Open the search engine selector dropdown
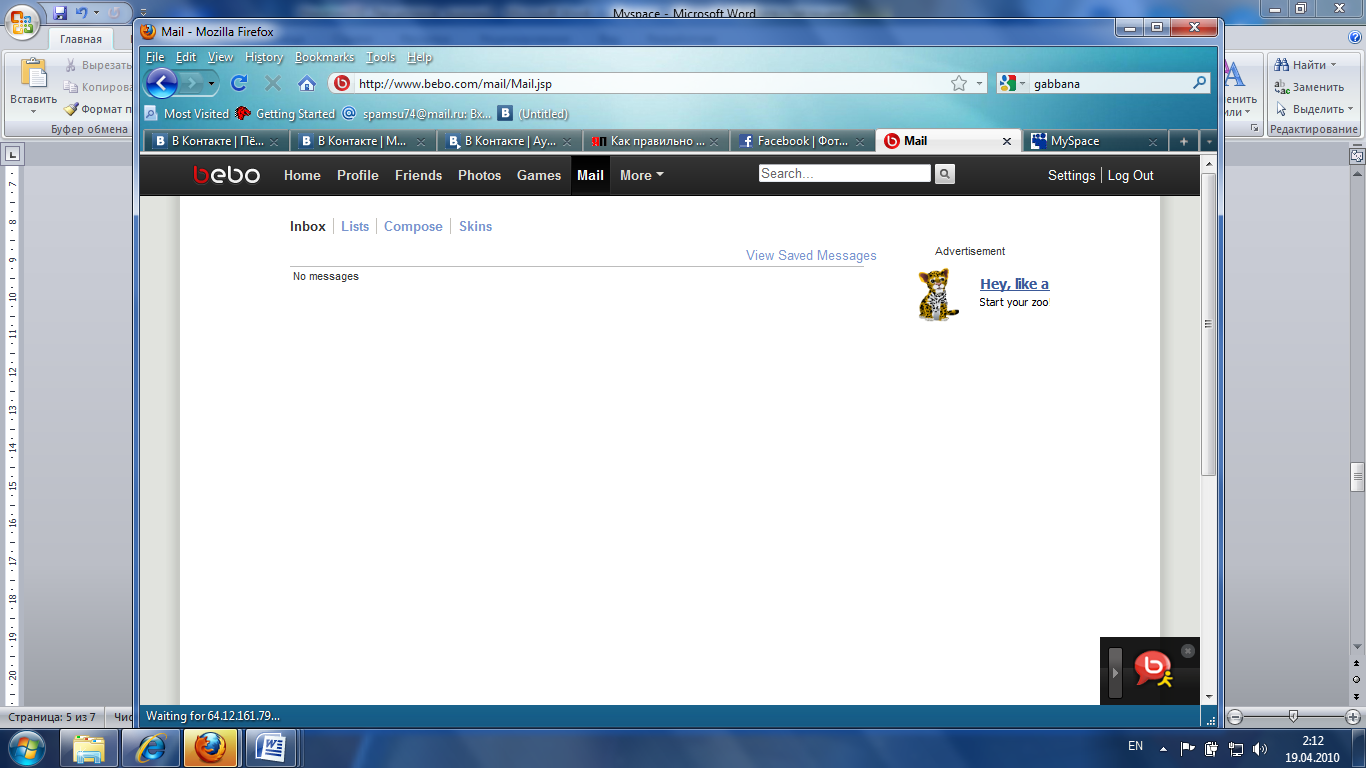Viewport: 1366px width, 768px height. pos(1022,84)
